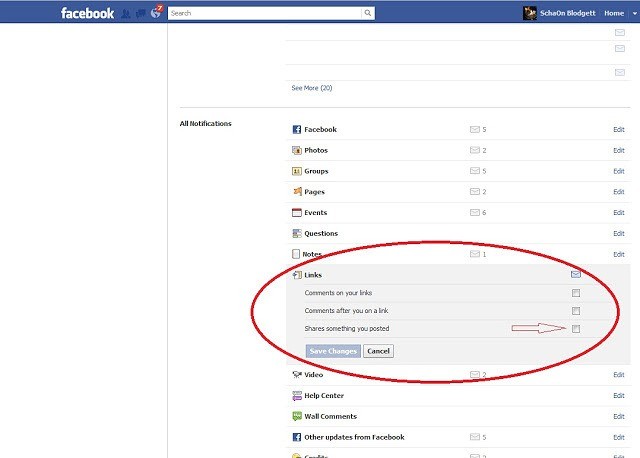Click the Facebook search input field
The image size is (640, 458).
pyautogui.click(x=263, y=13)
